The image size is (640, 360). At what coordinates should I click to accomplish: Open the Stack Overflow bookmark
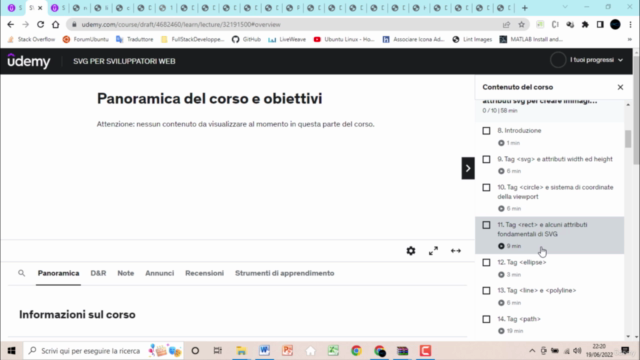(31, 39)
